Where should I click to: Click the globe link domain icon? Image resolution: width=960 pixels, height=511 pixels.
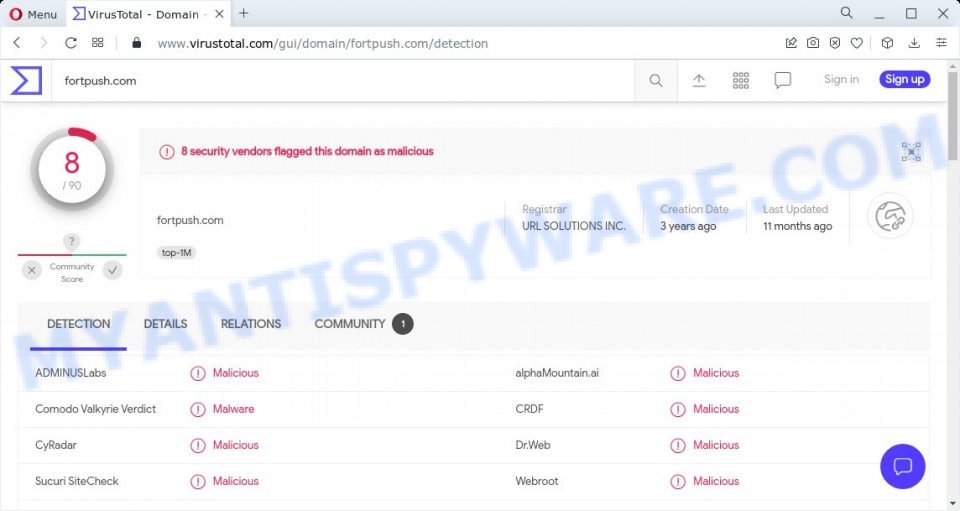pos(890,217)
